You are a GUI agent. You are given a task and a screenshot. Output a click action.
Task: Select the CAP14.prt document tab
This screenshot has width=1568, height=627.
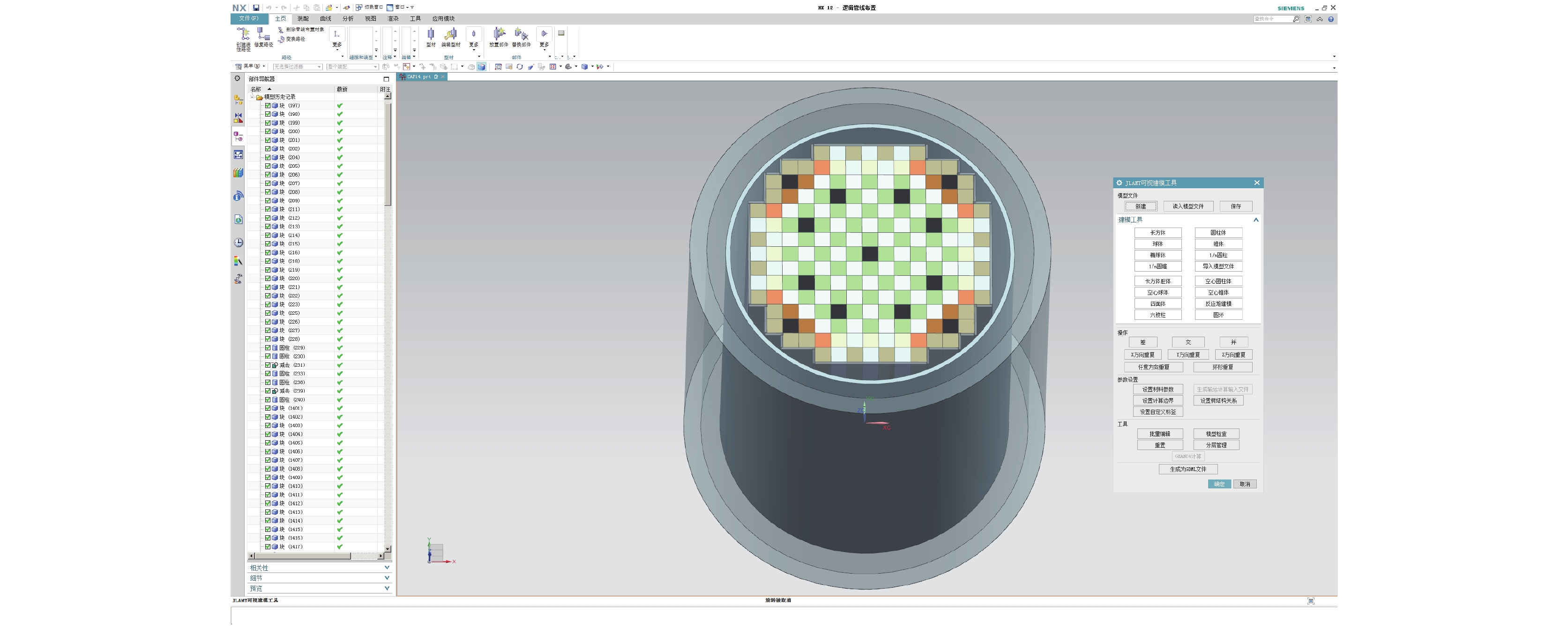click(422, 77)
